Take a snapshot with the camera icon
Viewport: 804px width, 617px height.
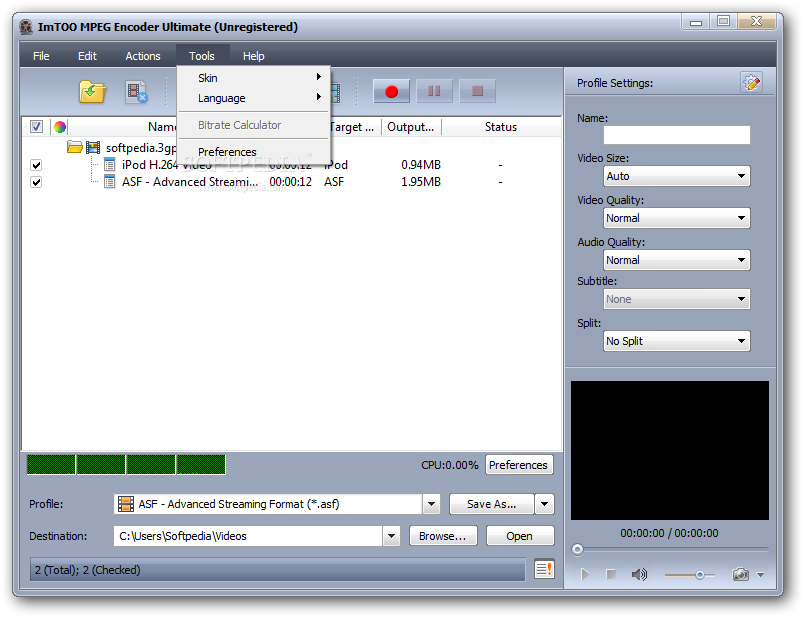(740, 574)
